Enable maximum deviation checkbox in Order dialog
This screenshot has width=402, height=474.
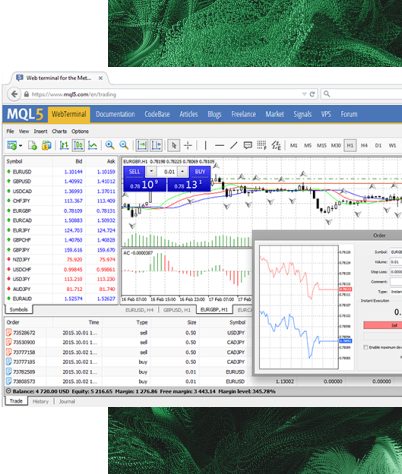click(x=365, y=347)
